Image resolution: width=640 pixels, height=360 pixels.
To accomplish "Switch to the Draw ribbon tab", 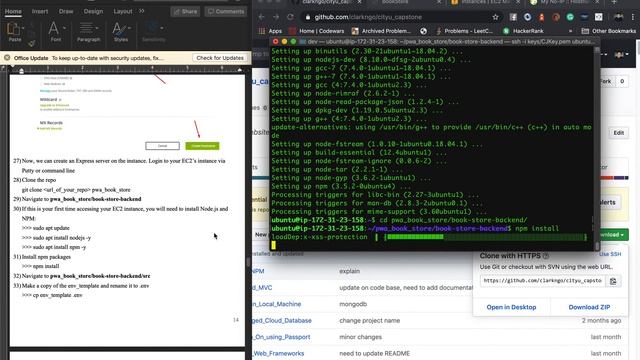I will pyautogui.click(x=66, y=11).
